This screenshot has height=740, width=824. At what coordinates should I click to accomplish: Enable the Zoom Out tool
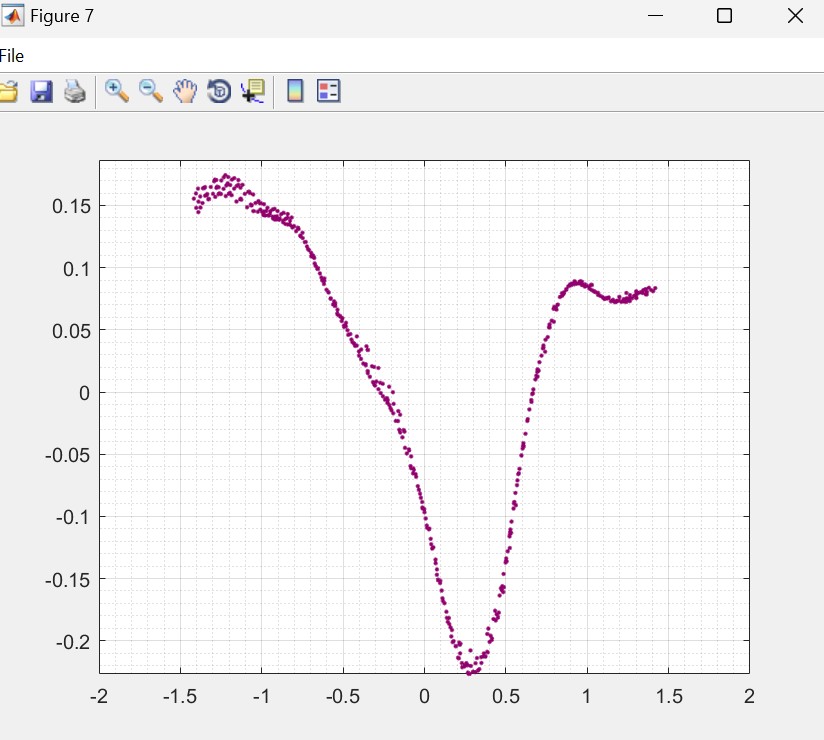pos(151,91)
